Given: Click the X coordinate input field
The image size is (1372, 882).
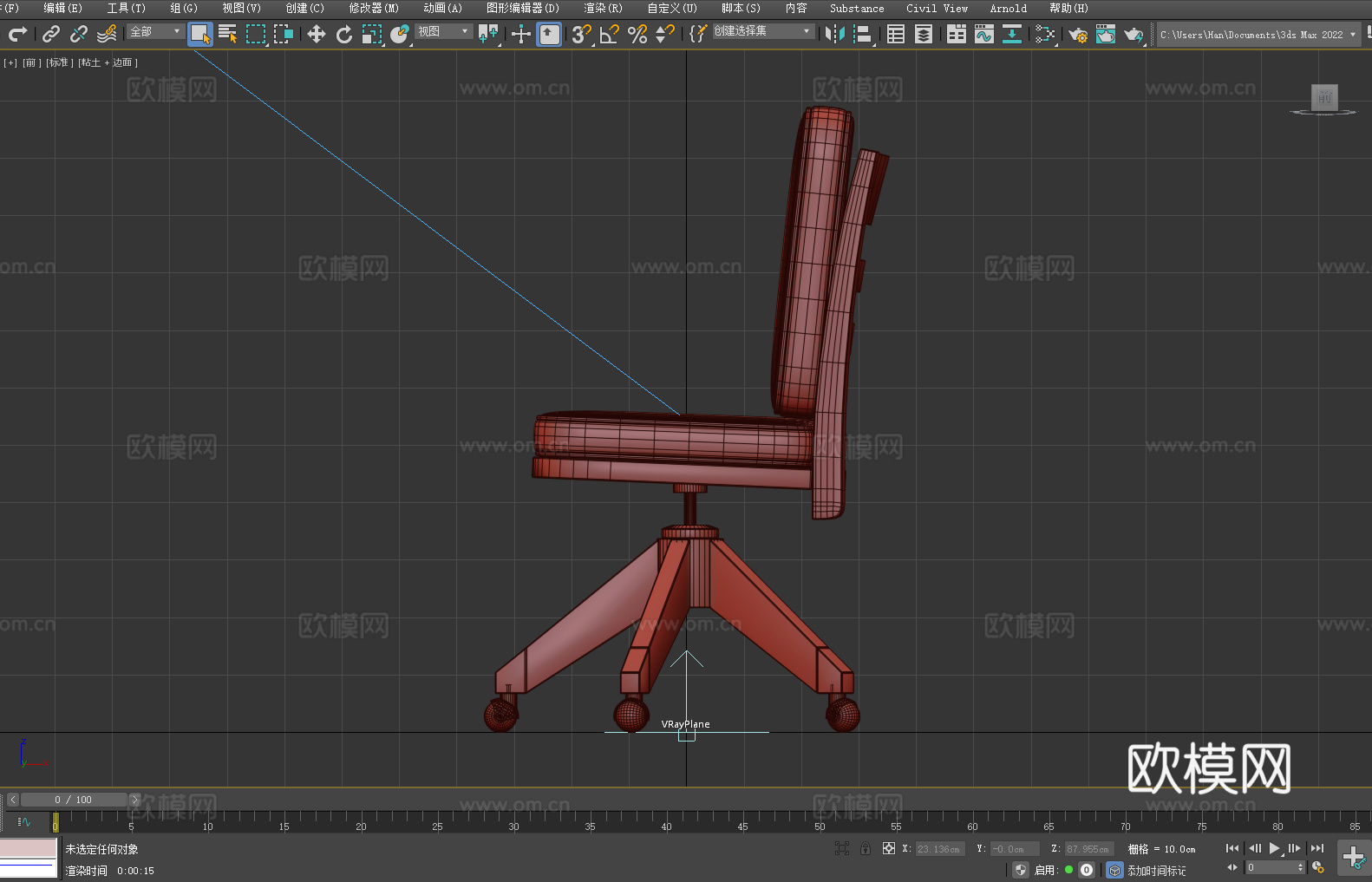Looking at the screenshot, I should (940, 849).
